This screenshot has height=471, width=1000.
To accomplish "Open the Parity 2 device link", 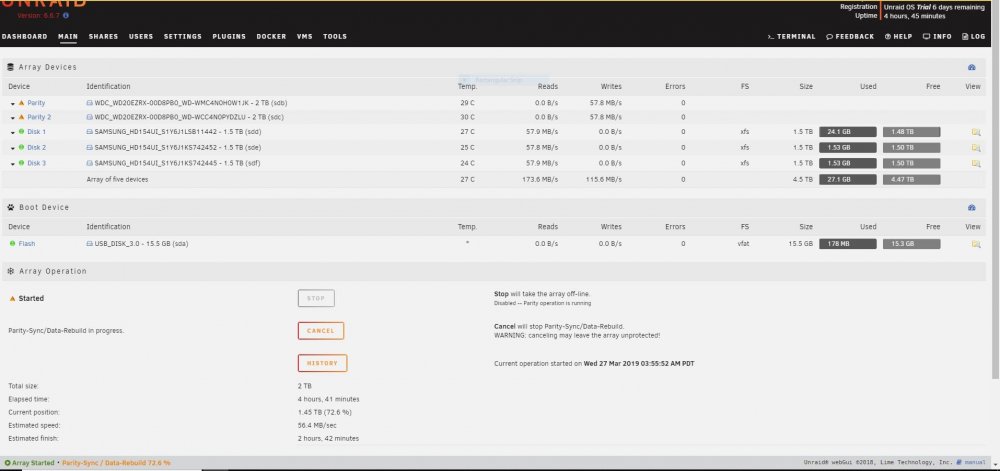I will click(x=40, y=117).
